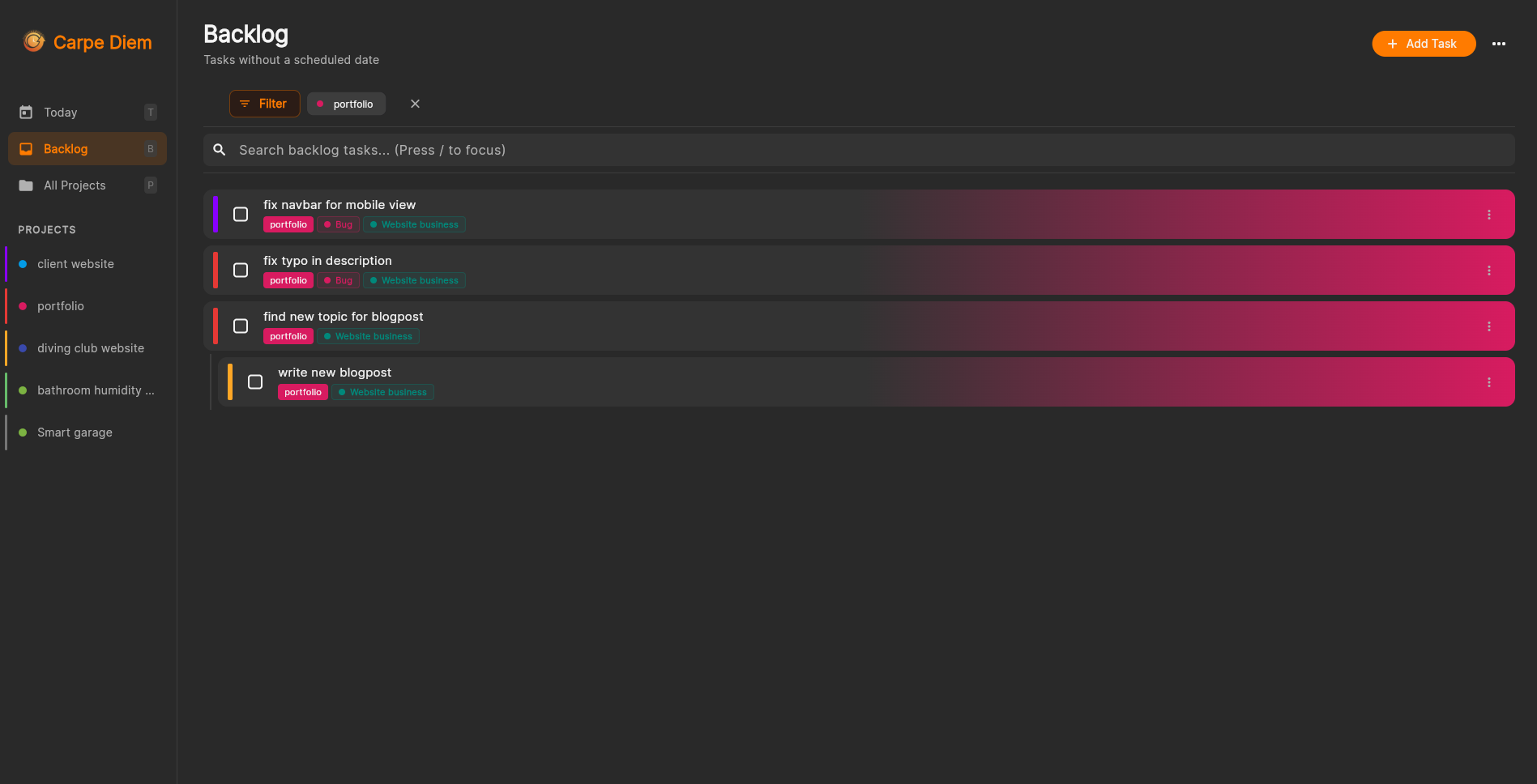Open the page options ellipsis menu
1537x784 pixels.
(x=1498, y=44)
